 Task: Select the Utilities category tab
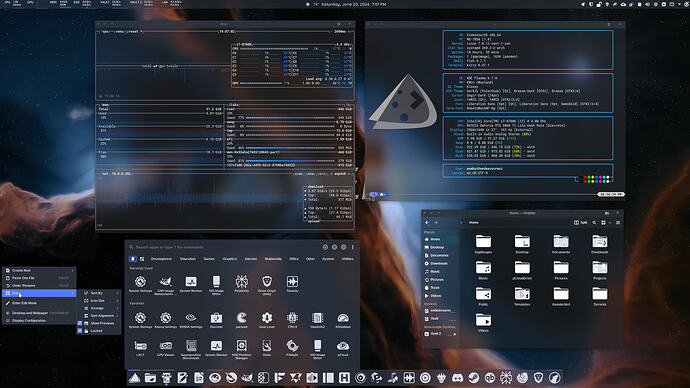(348, 259)
